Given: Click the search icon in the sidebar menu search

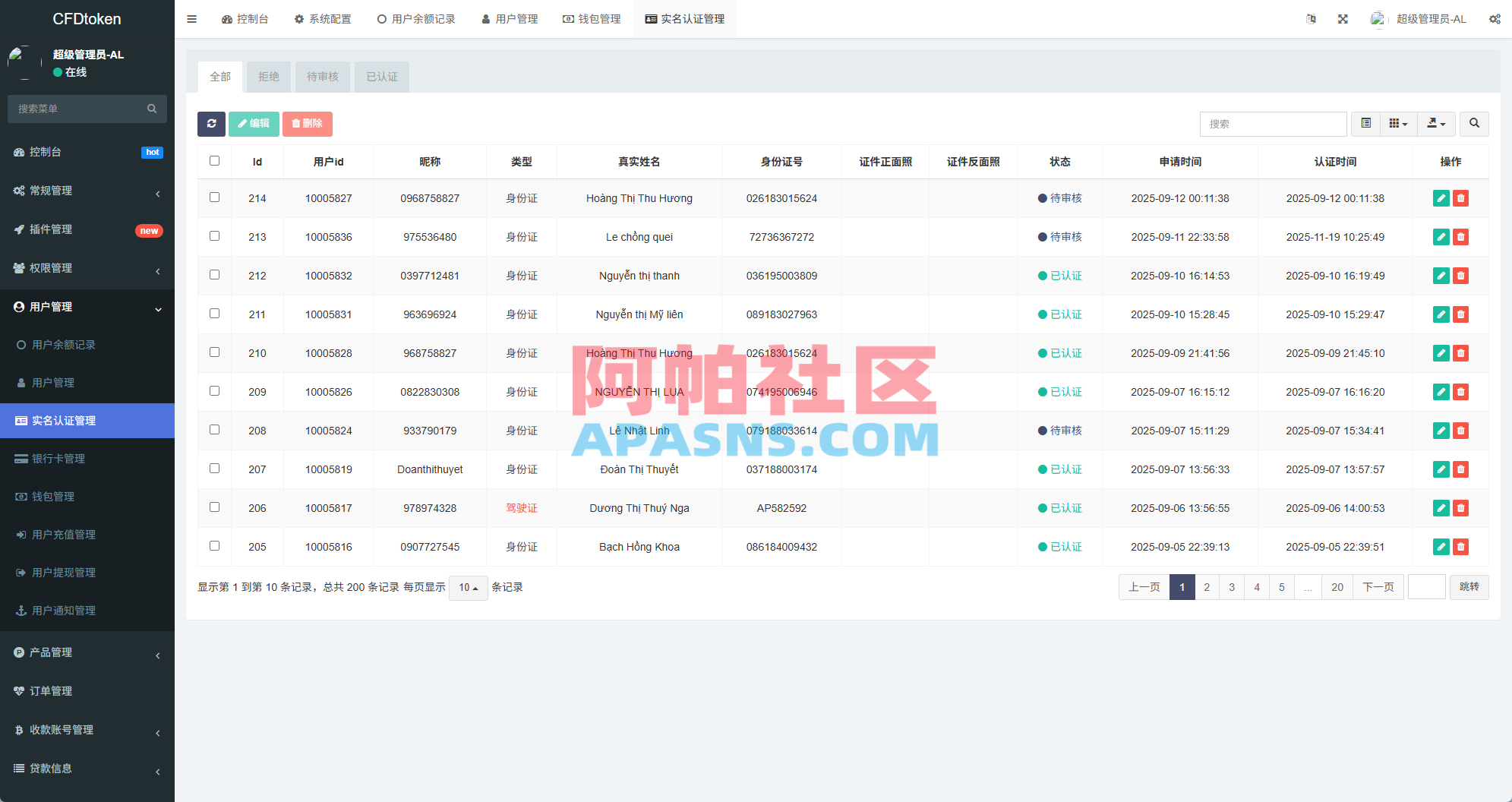Looking at the screenshot, I should tap(152, 109).
